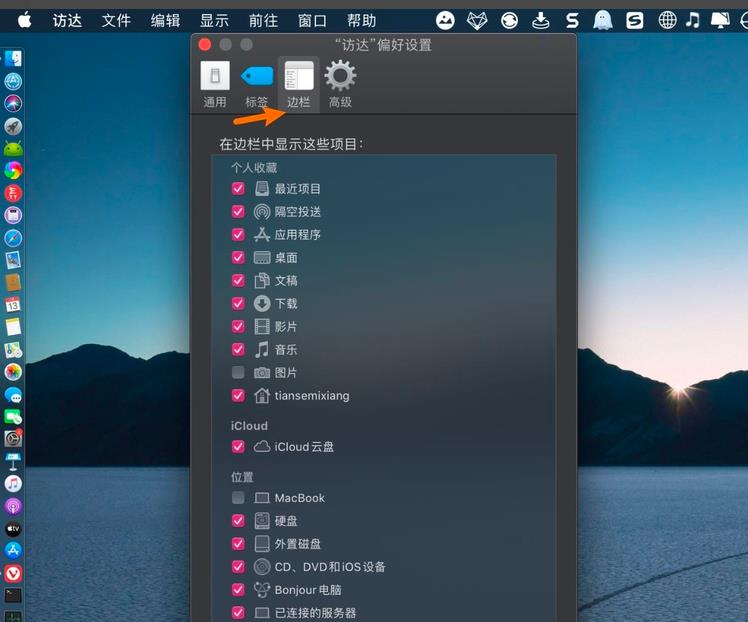Open Launchpad rocket icon in Dock
Image resolution: width=748 pixels, height=622 pixels.
point(13,126)
